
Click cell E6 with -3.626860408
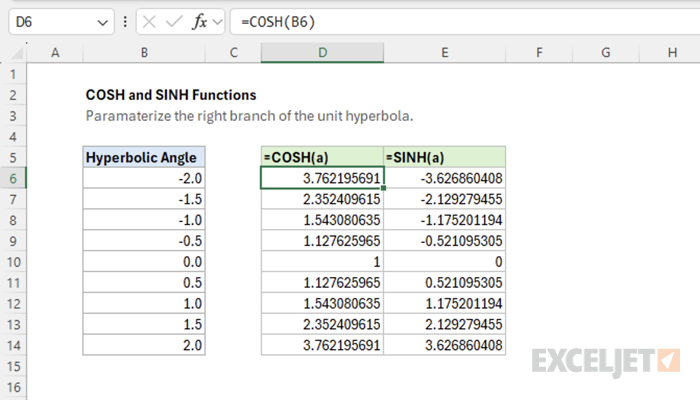445,179
